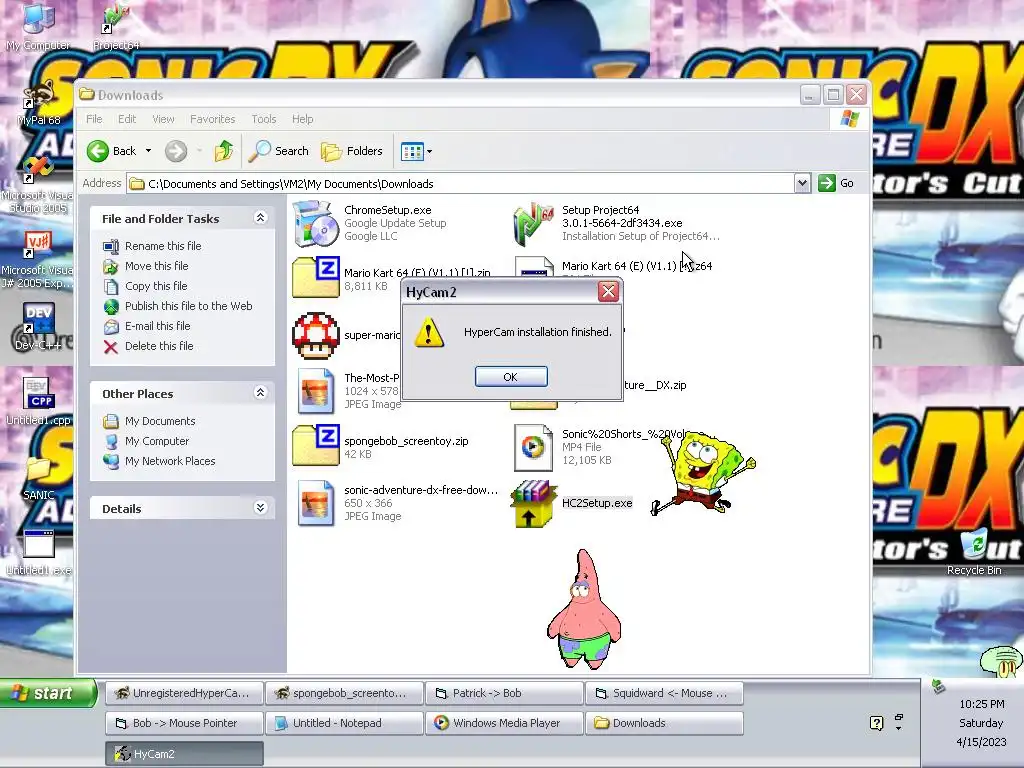Open the View menu
The width and height of the screenshot is (1024, 768).
[x=163, y=119]
